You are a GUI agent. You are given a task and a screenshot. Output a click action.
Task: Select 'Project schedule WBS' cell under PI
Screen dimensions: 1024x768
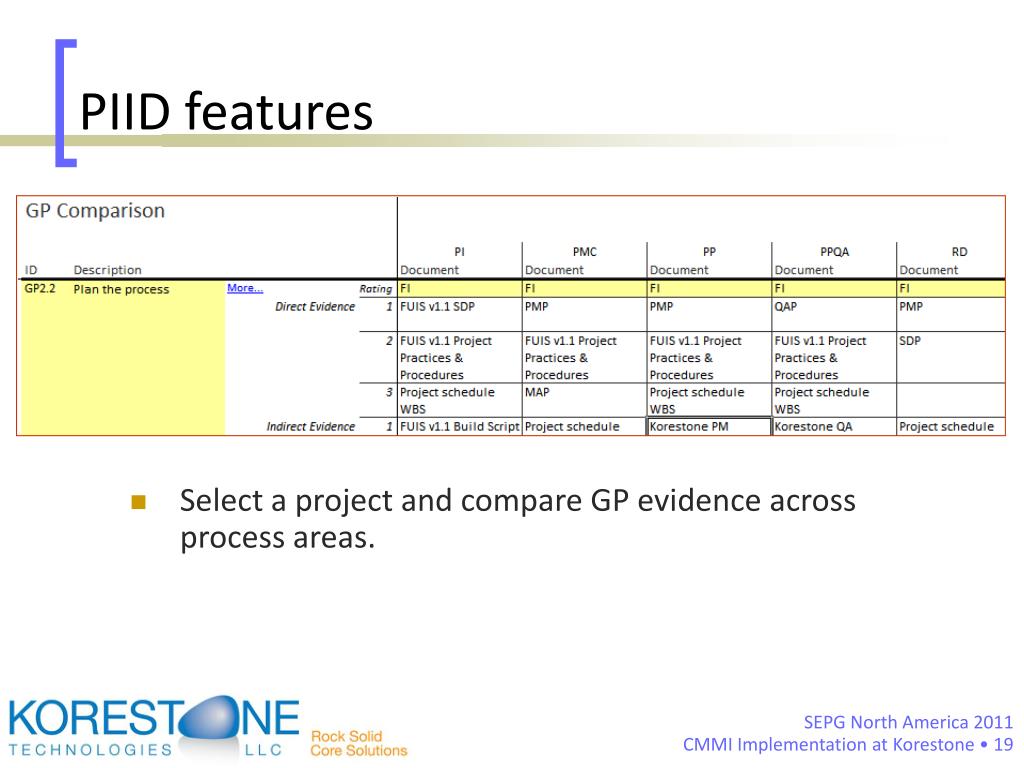tap(460, 400)
